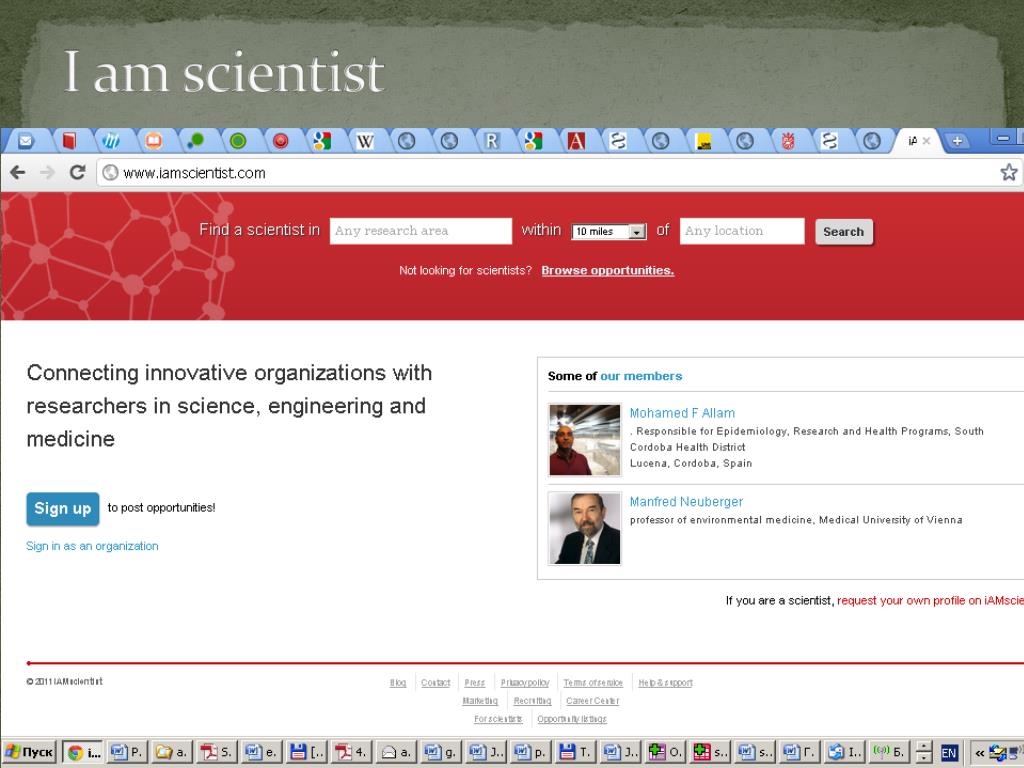The height and width of the screenshot is (768, 1024).
Task: Open the Career Center footer link
Action: point(592,701)
